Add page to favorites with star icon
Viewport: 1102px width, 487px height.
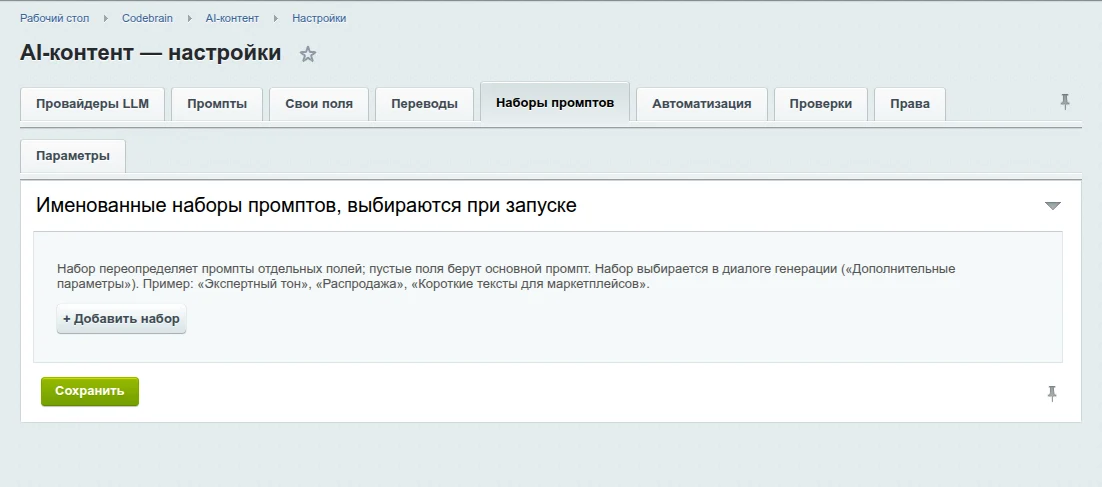click(x=308, y=54)
